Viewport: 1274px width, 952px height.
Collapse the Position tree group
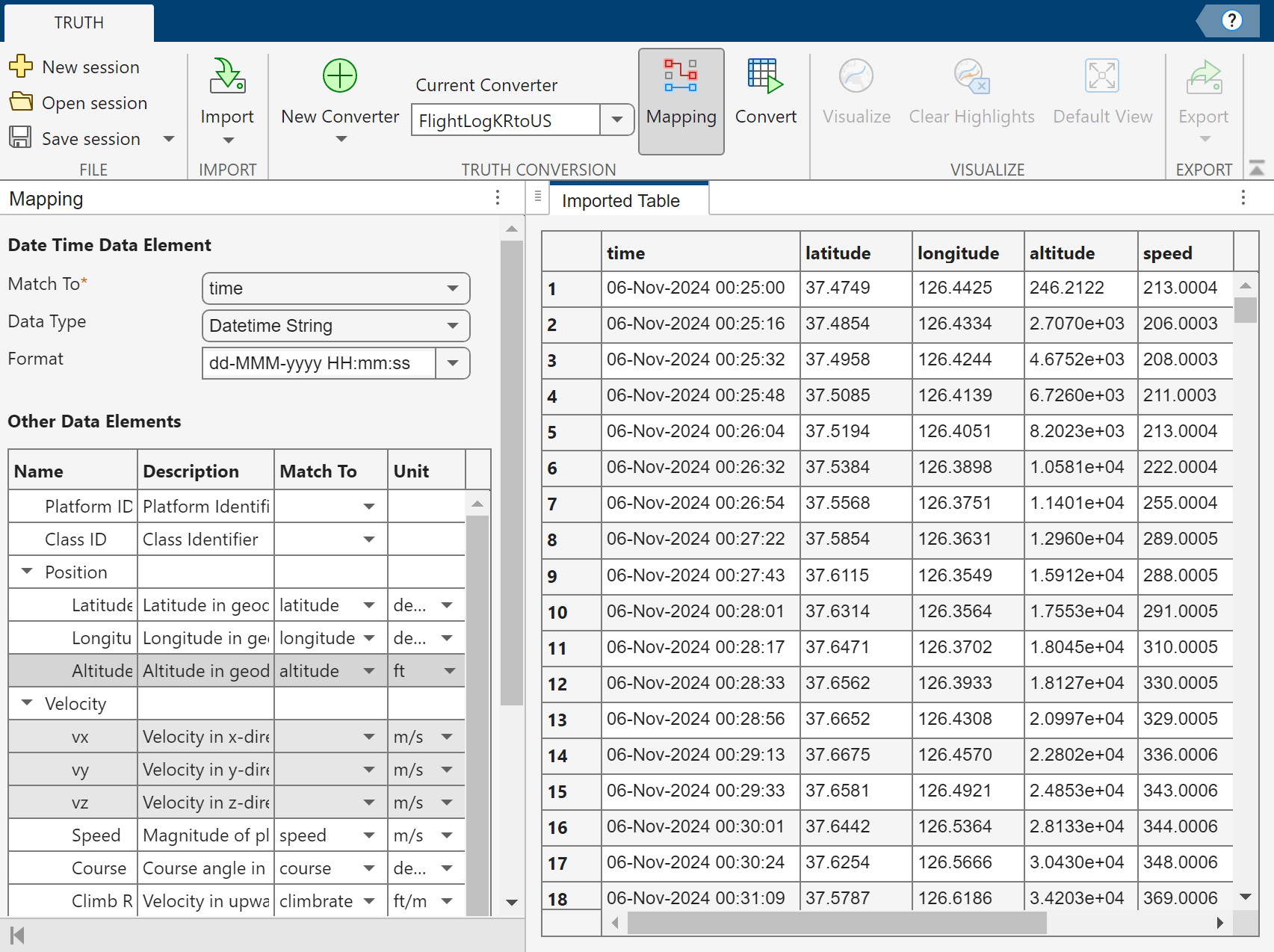click(x=28, y=572)
